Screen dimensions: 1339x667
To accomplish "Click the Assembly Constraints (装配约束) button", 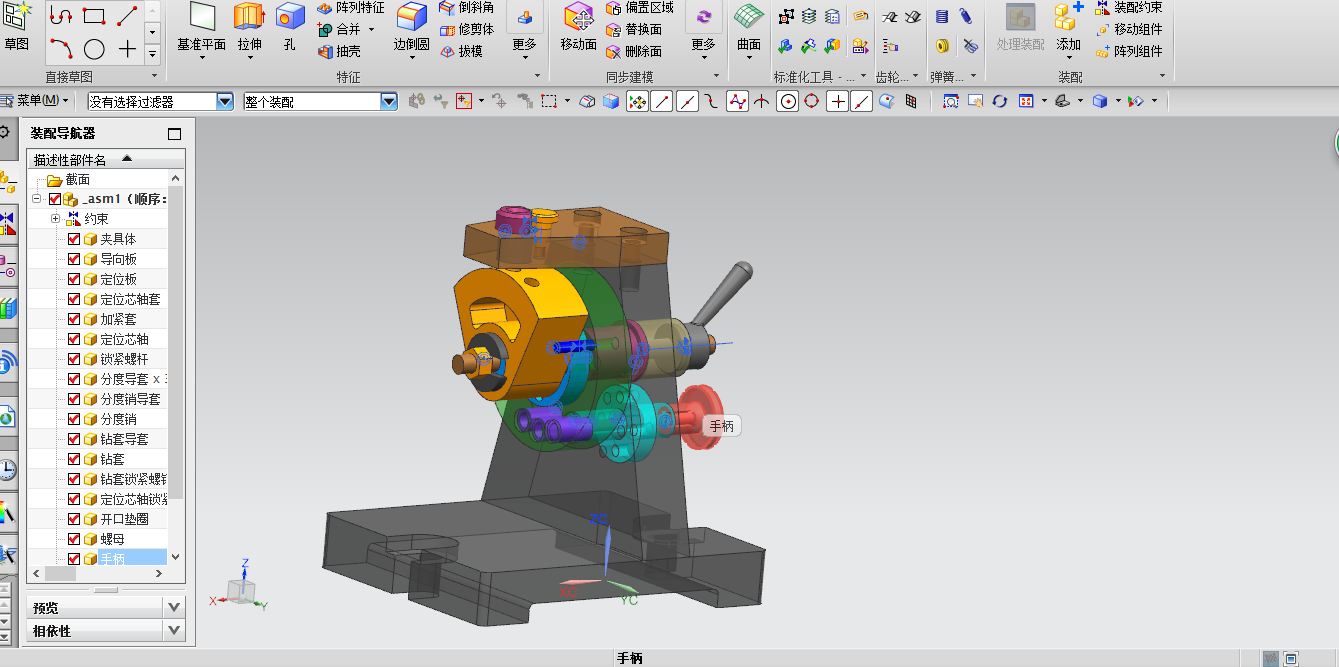I will click(x=1128, y=7).
